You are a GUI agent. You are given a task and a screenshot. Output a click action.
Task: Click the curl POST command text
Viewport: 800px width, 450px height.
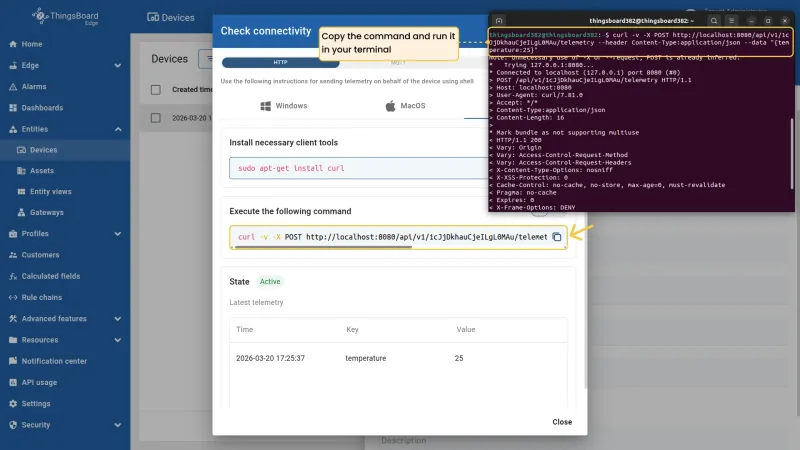pos(392,237)
